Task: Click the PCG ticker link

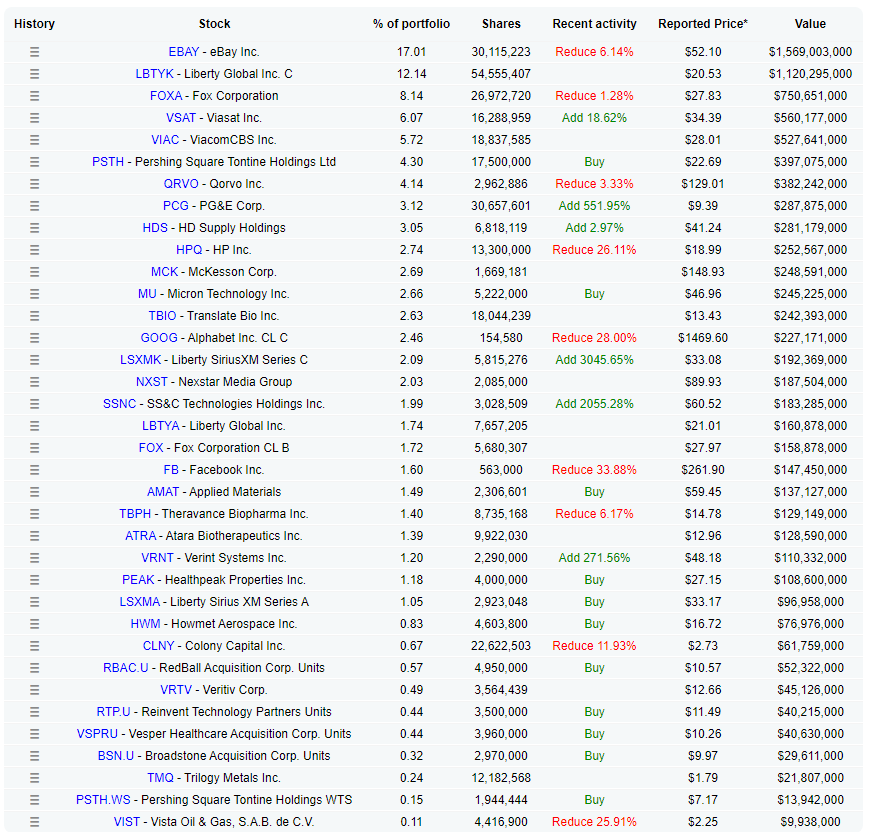Action: click(x=176, y=206)
